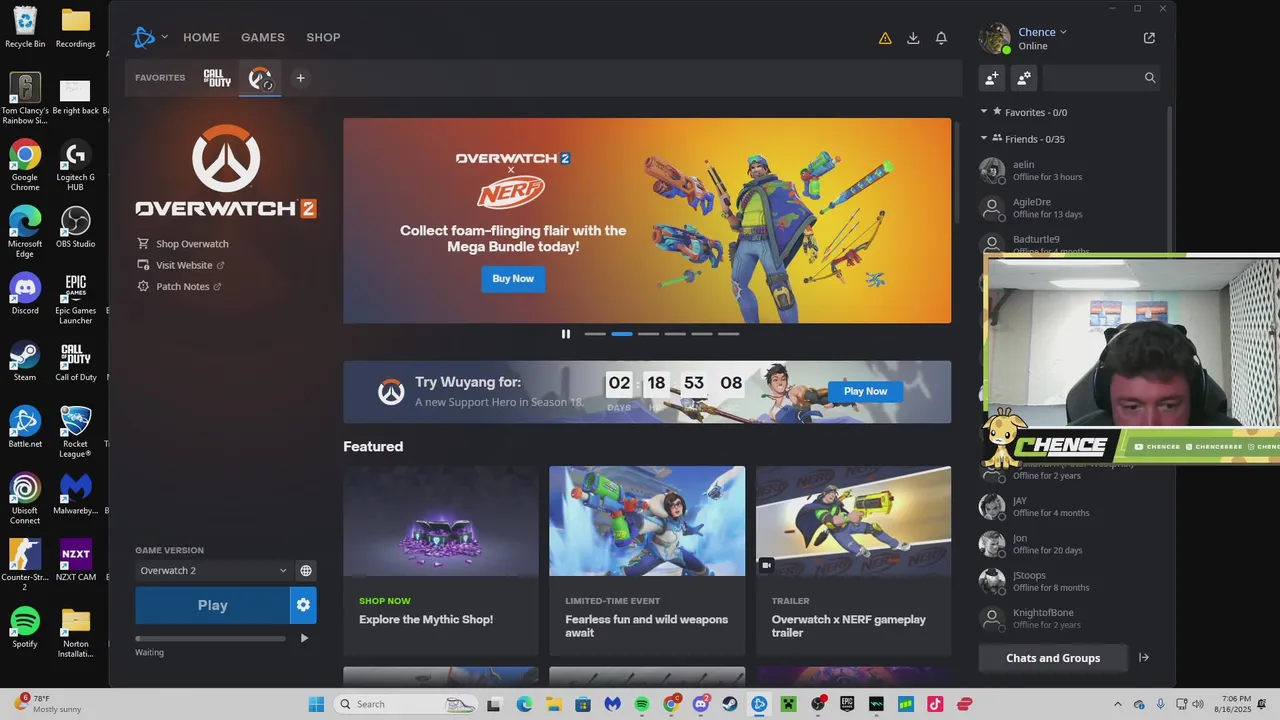Open Spotify desktop shortcut
The height and width of the screenshot is (720, 1280).
pos(25,627)
